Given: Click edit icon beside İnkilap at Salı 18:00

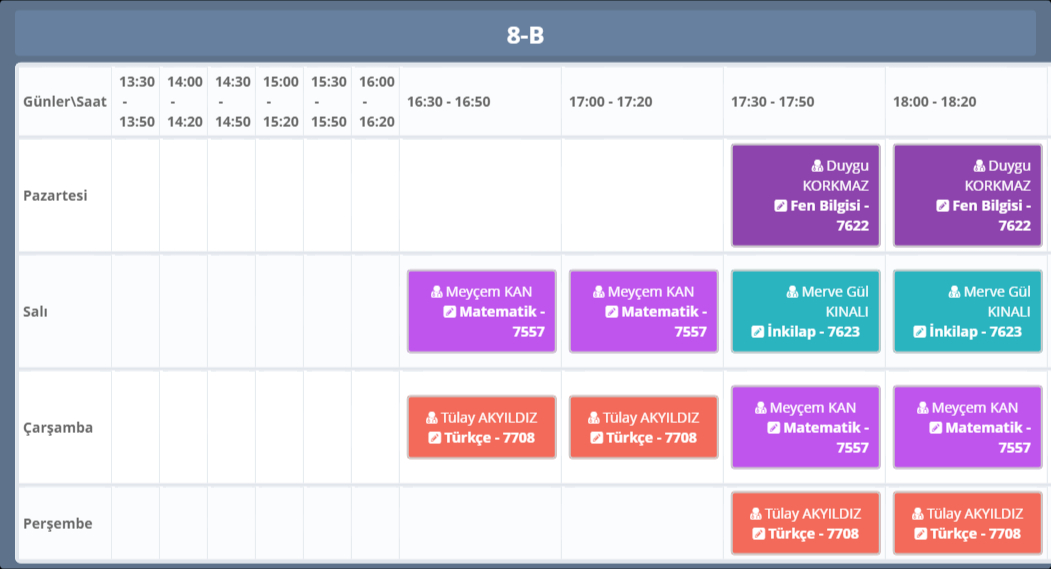Looking at the screenshot, I should pos(919,332).
